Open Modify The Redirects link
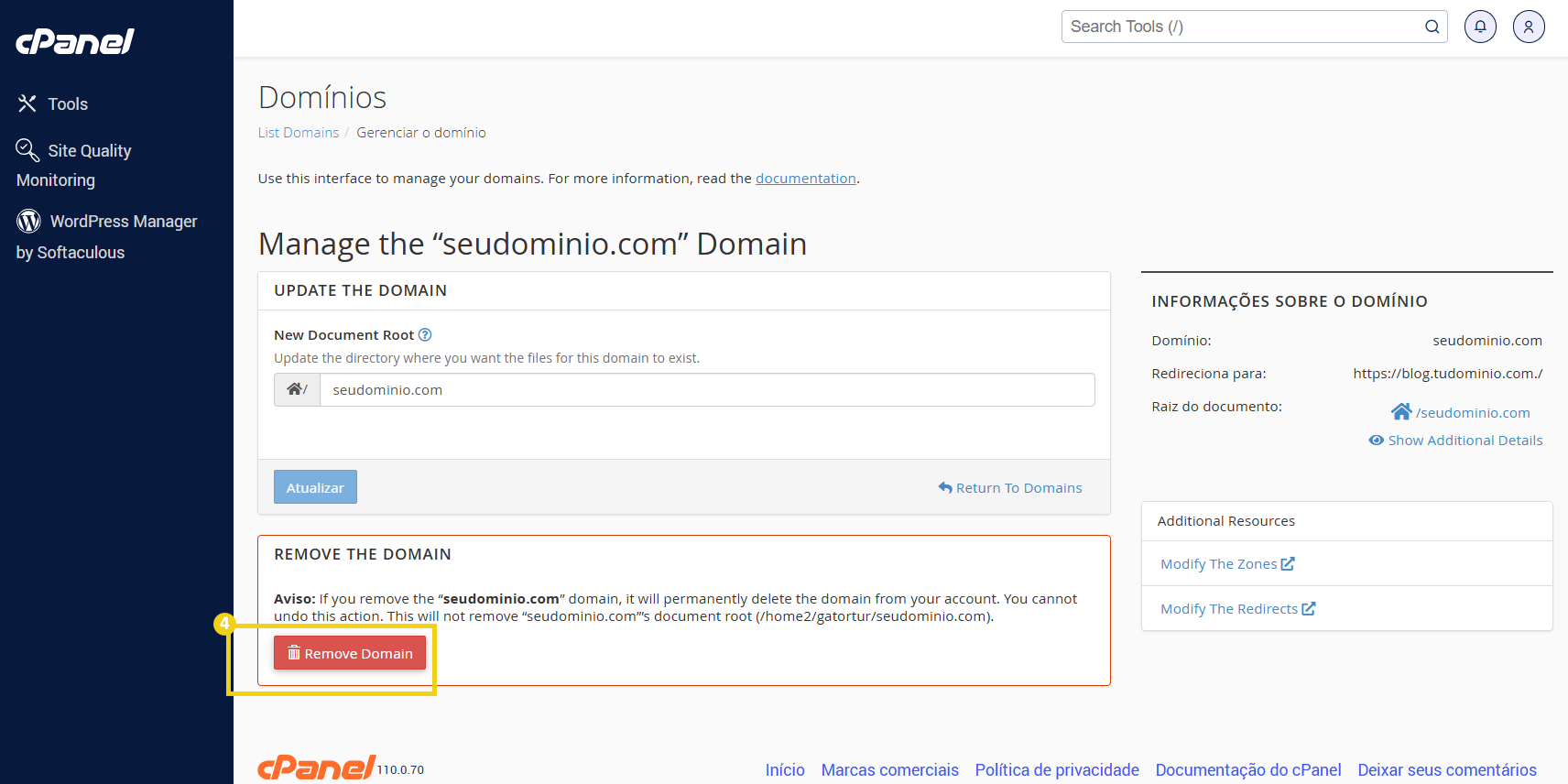The height and width of the screenshot is (784, 1568). coord(1229,609)
